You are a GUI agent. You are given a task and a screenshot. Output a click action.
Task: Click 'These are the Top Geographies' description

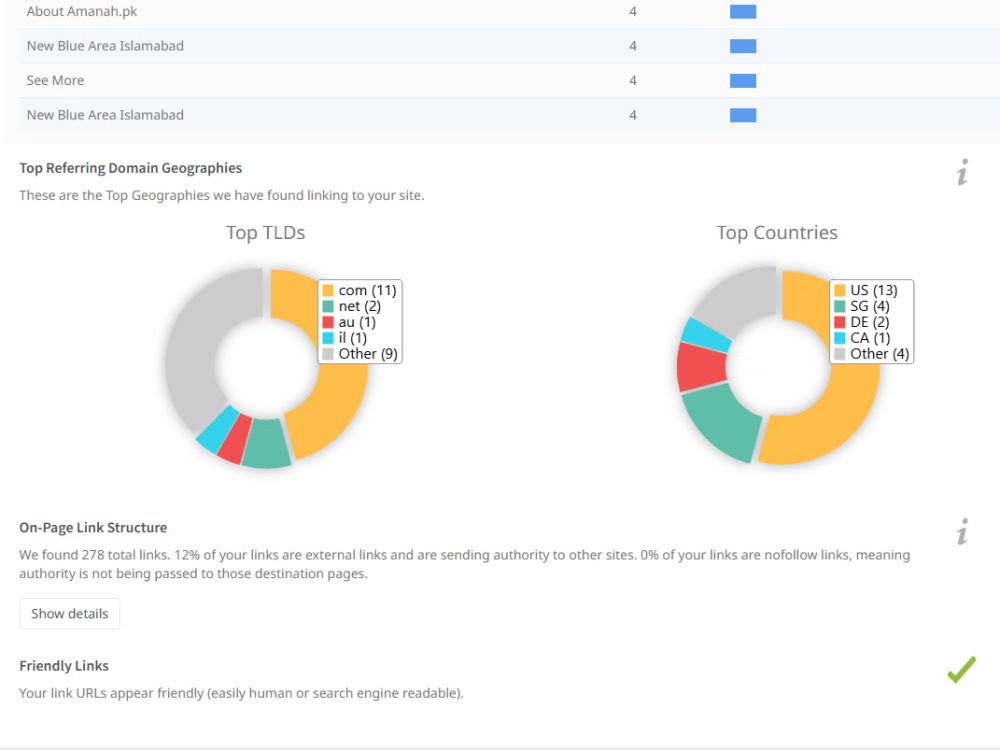coord(221,195)
